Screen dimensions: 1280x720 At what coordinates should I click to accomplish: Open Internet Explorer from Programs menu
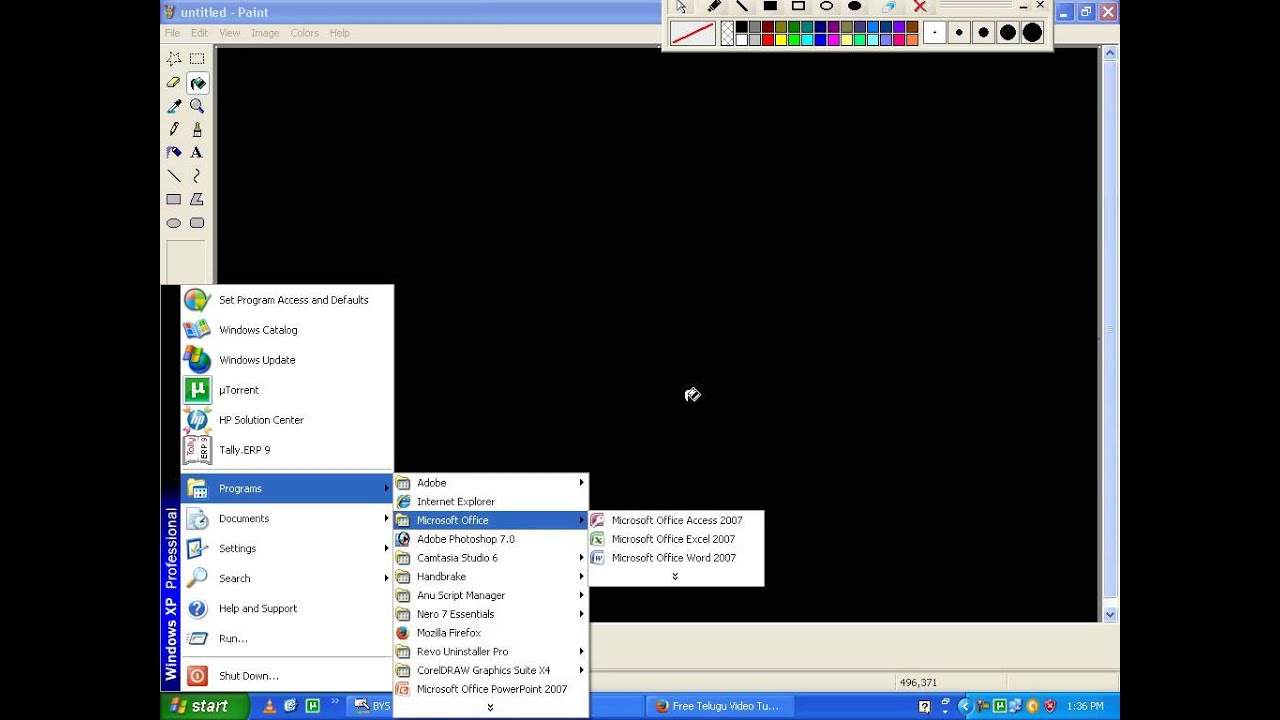coord(490,502)
